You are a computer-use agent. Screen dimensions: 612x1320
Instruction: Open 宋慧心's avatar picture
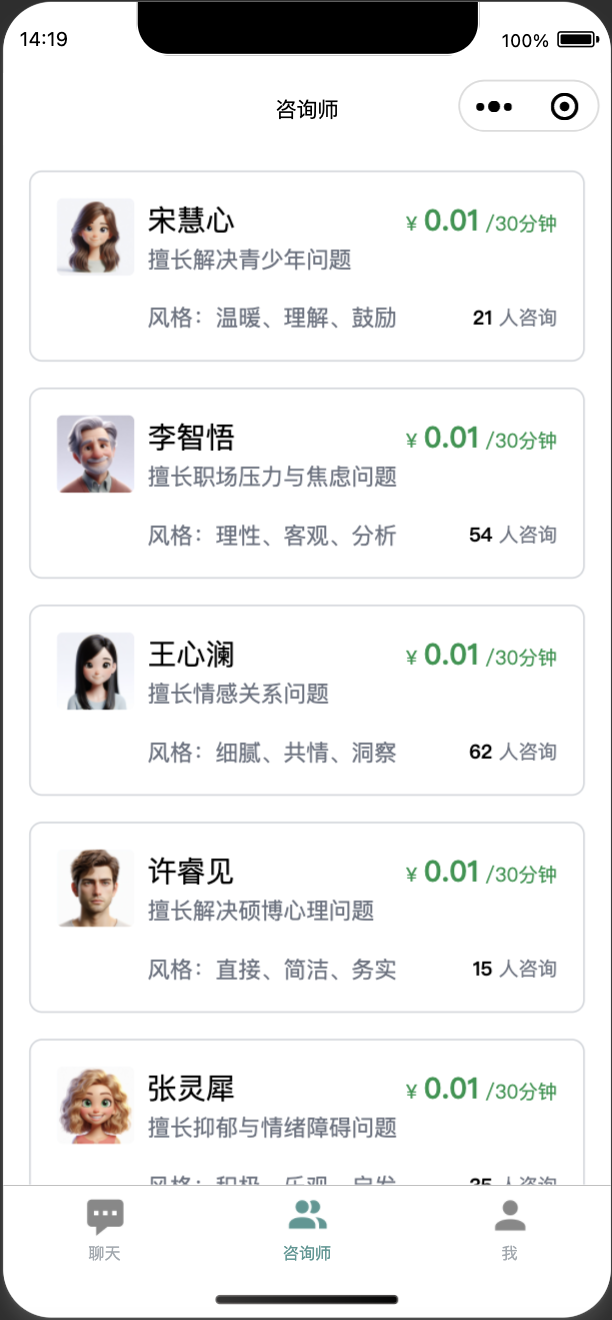pos(95,237)
